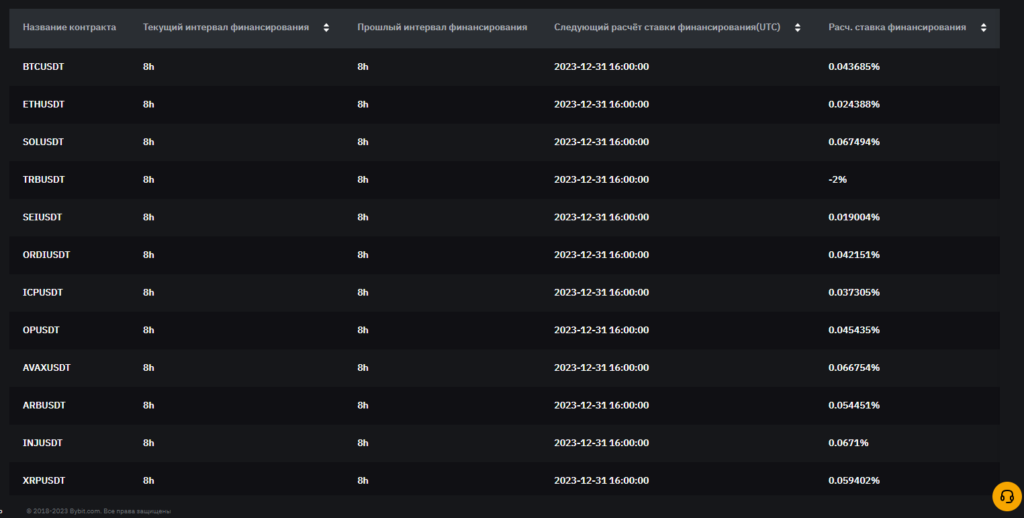Select the AVAXUSDT contract name

click(x=46, y=368)
